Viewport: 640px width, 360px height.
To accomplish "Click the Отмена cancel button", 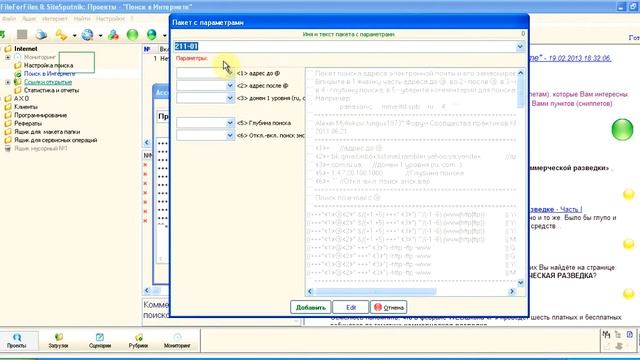I will click(x=389, y=307).
